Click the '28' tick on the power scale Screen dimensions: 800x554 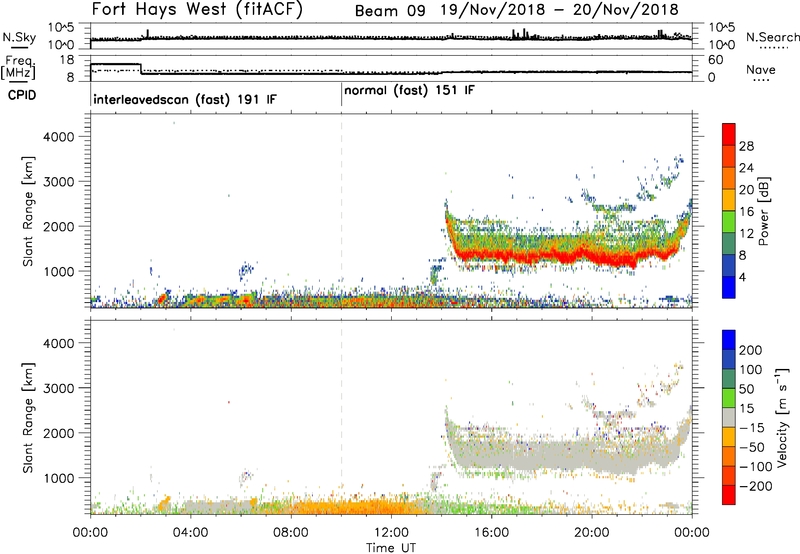click(746, 146)
